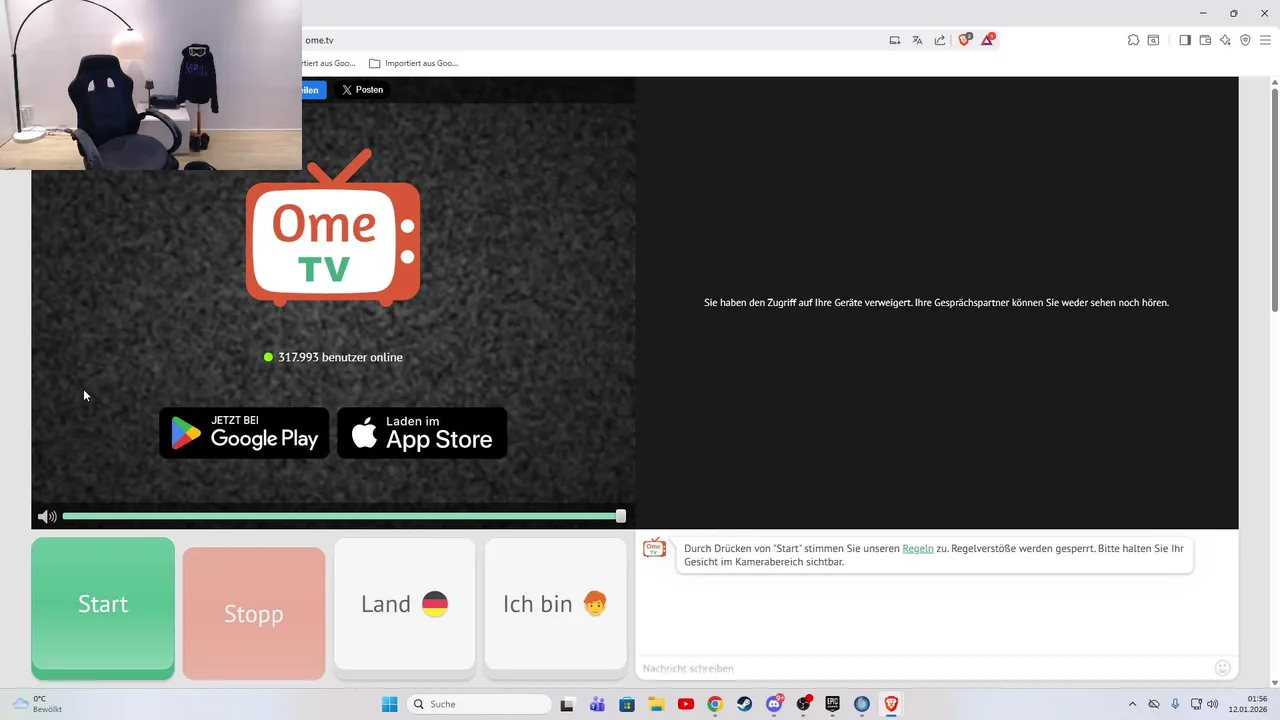Open the Brave Shields lion icon
Screen dimensions: 1280x720
point(965,40)
